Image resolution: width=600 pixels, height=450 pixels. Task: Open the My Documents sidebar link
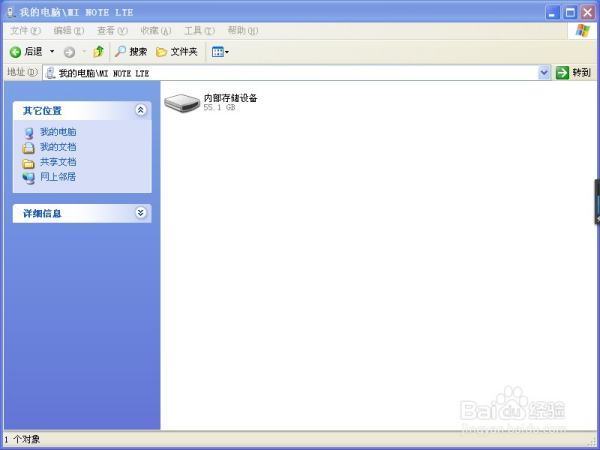(x=58, y=147)
